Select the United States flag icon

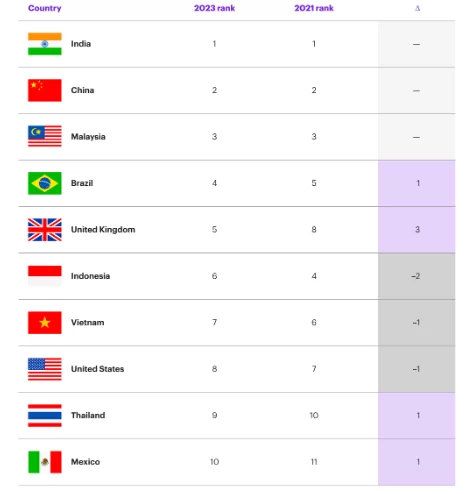[x=45, y=369]
